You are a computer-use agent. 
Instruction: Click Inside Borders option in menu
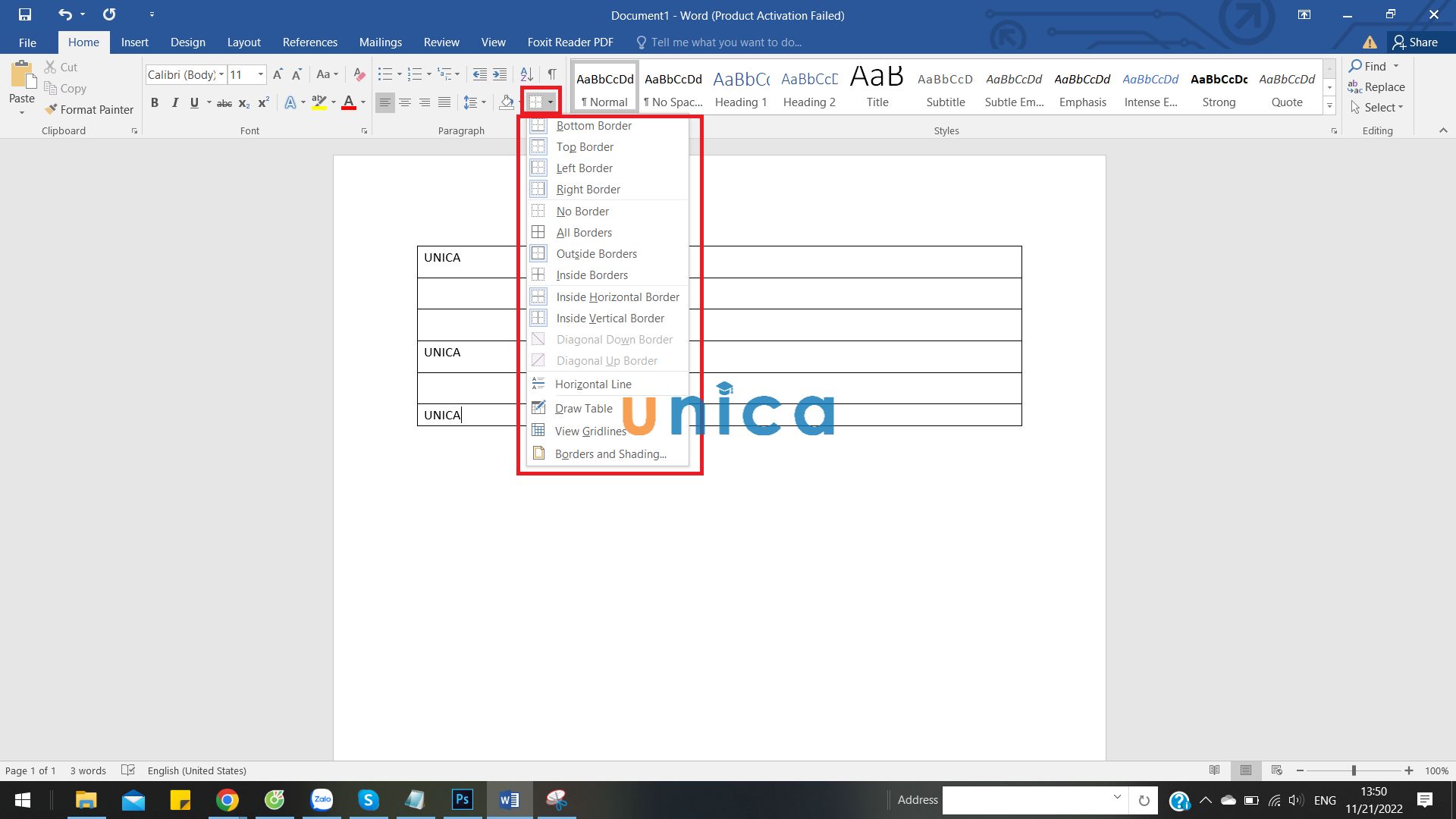(591, 275)
